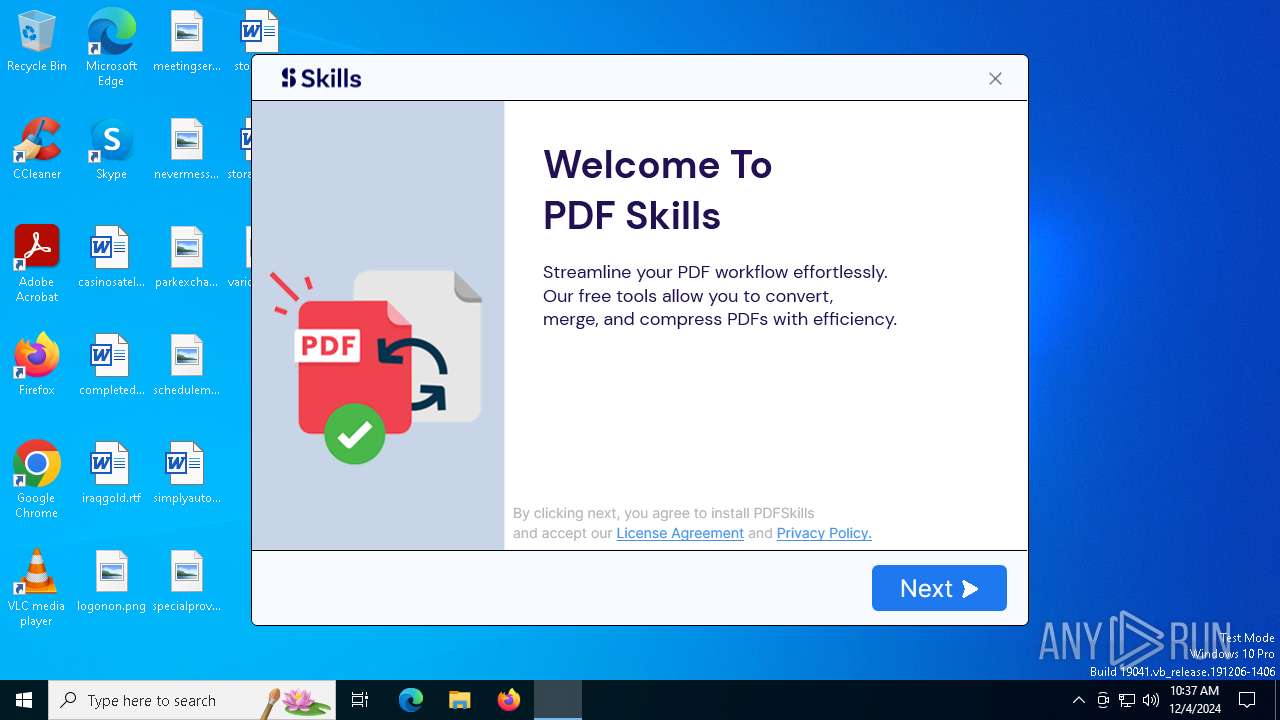This screenshot has width=1280, height=720.
Task: Launch Edge from the taskbar
Action: (x=411, y=700)
